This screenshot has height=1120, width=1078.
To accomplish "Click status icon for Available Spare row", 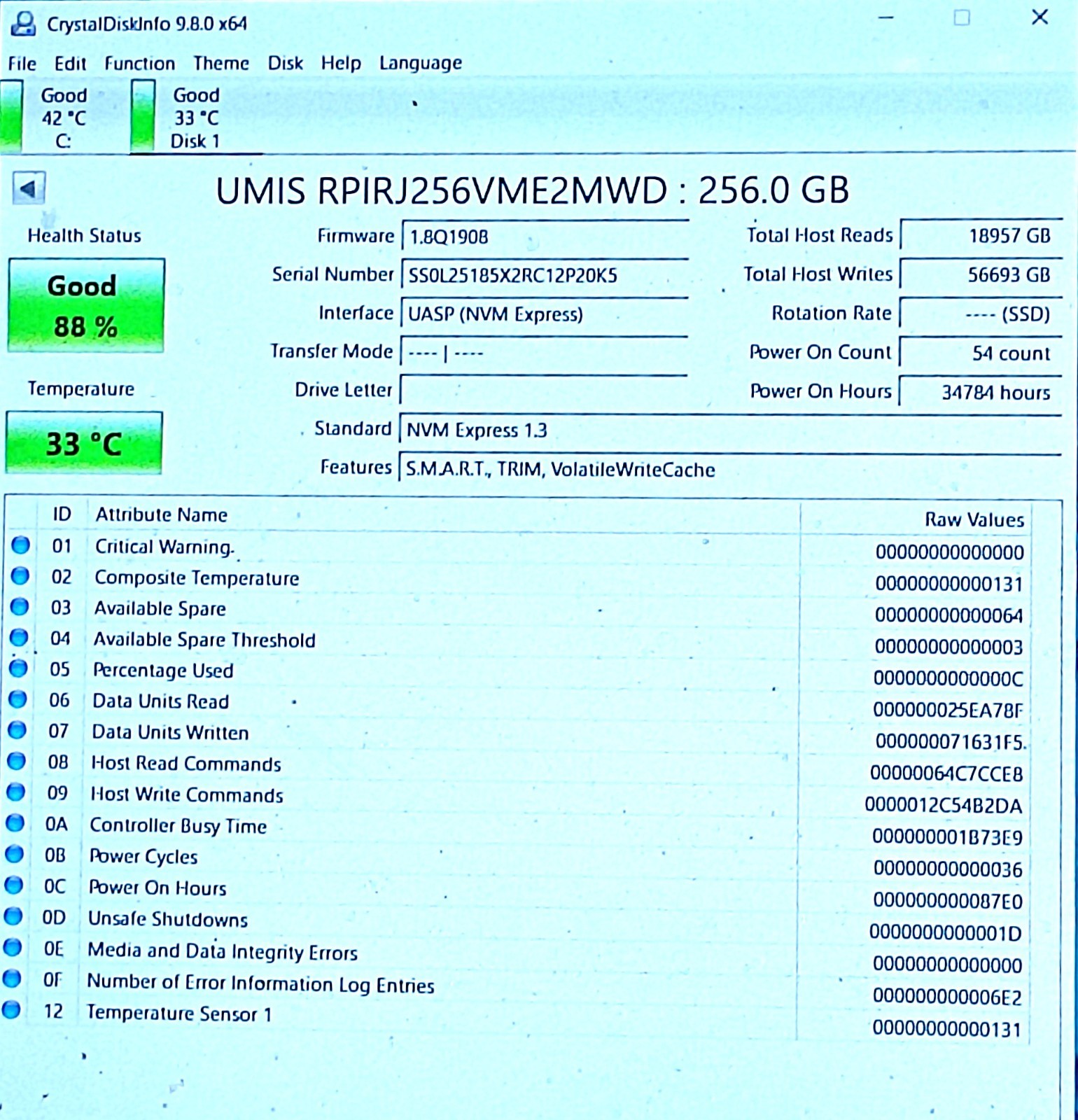I will [20, 606].
